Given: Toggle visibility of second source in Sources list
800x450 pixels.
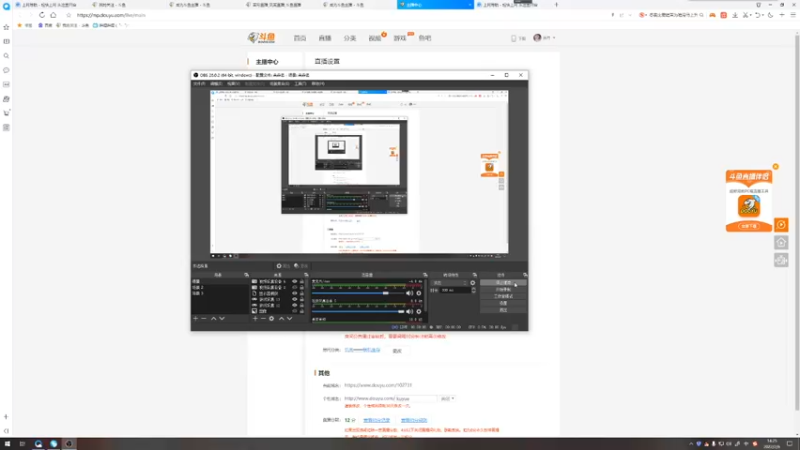Looking at the screenshot, I should [x=294, y=287].
